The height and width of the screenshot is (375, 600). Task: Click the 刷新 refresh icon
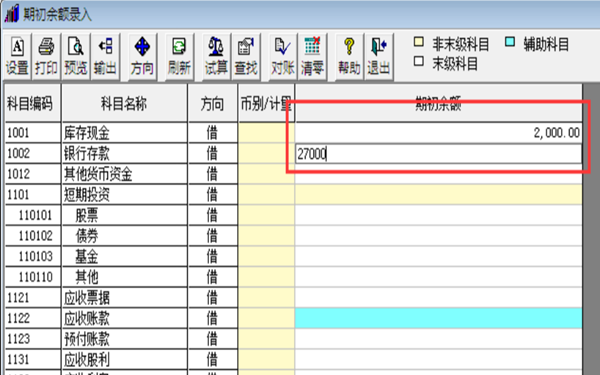coord(179,56)
